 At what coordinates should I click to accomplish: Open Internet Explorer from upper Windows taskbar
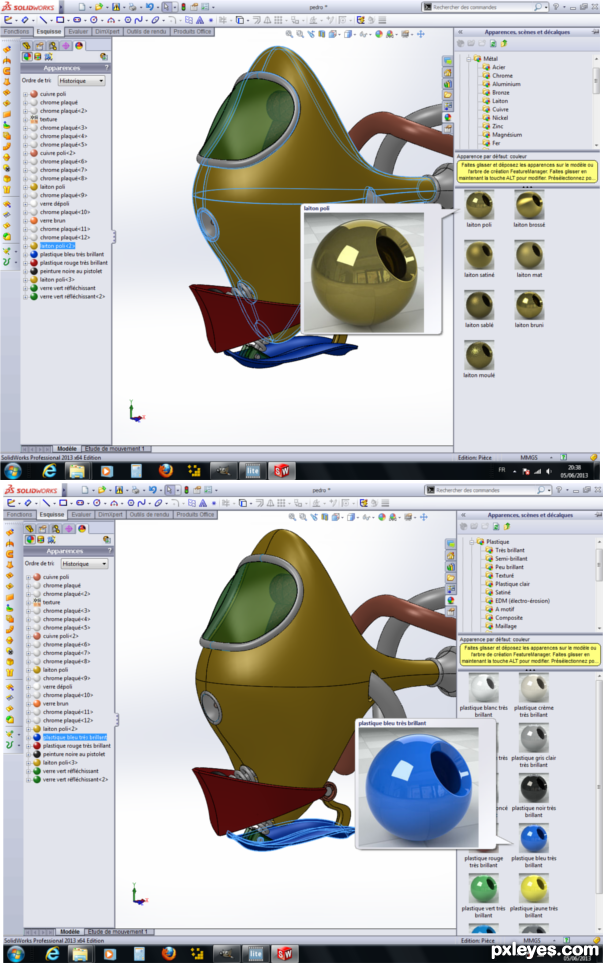pos(49,470)
